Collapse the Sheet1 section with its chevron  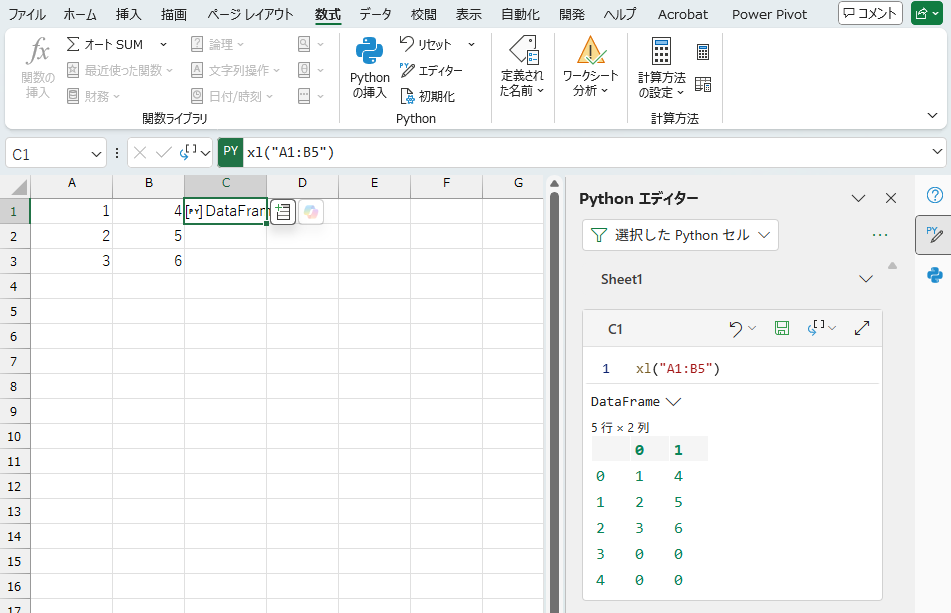[865, 279]
